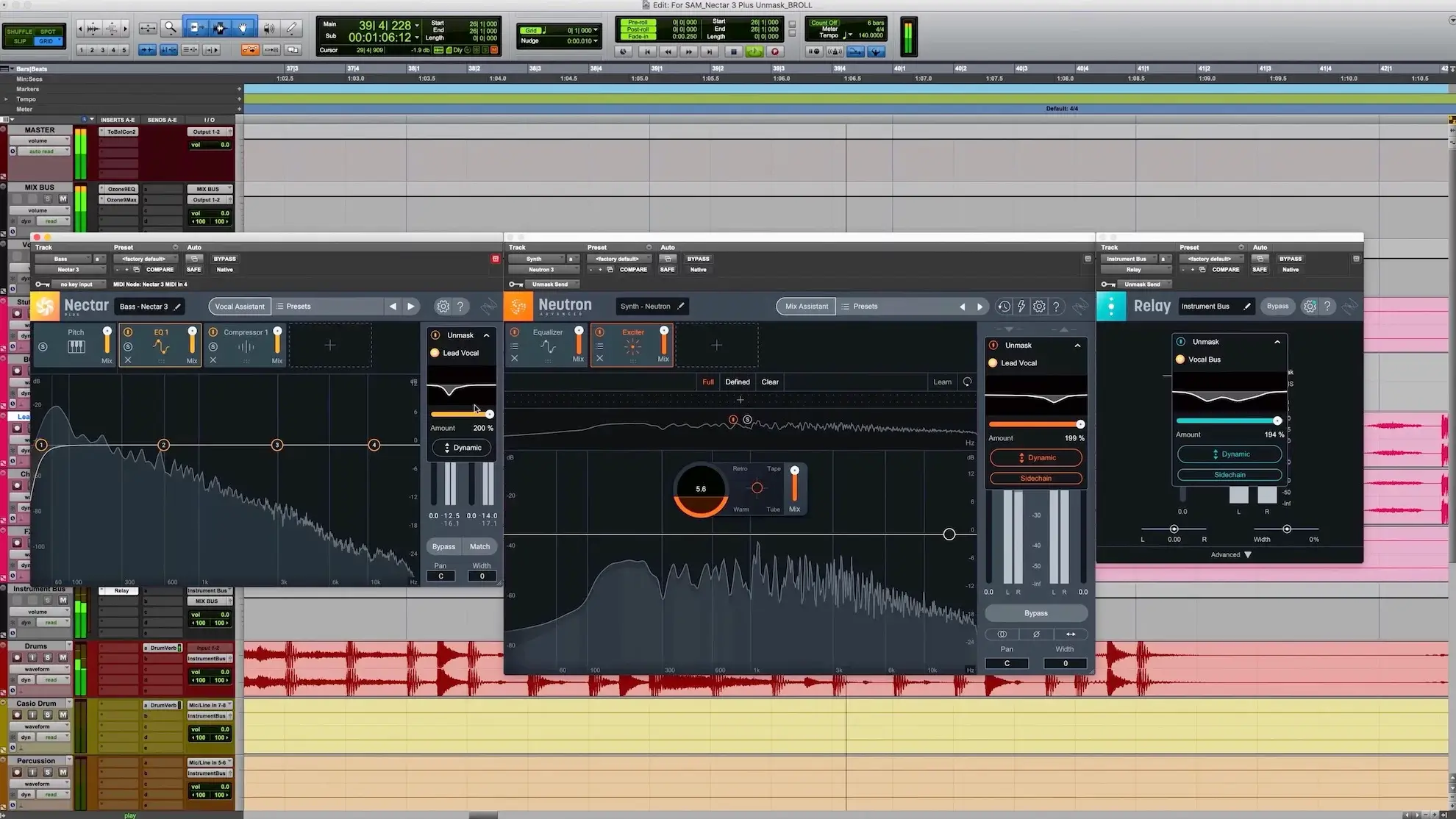The width and height of the screenshot is (1456, 819).
Task: Open Neutron settings gear icon
Action: pyautogui.click(x=1039, y=307)
